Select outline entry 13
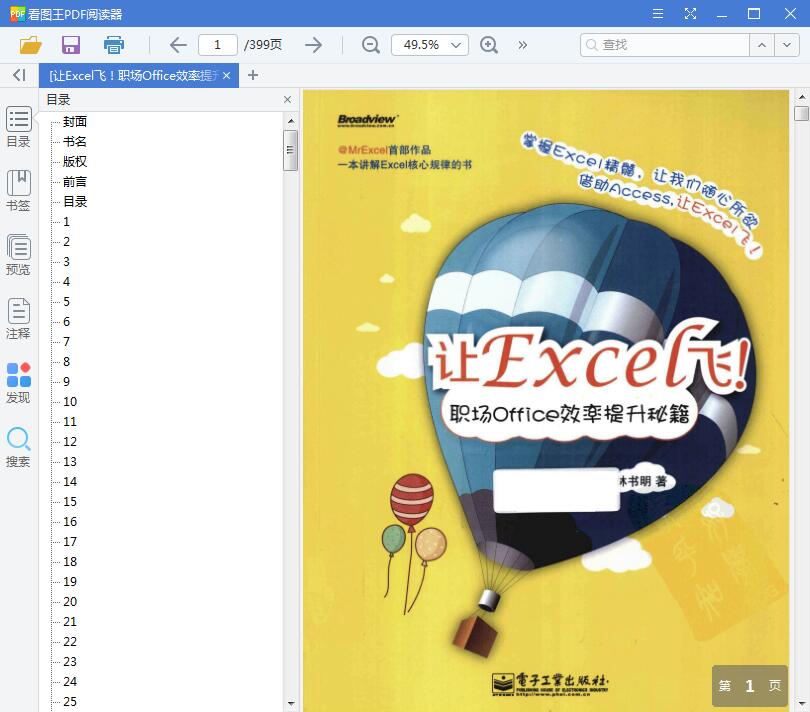The image size is (810, 712). pyautogui.click(x=70, y=461)
